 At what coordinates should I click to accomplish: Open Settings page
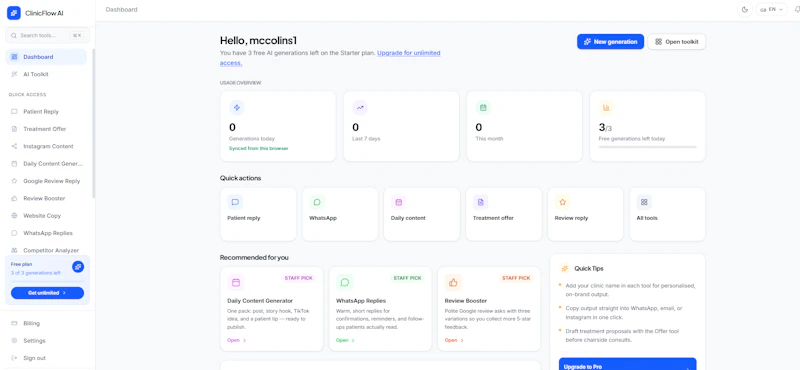(46, 340)
